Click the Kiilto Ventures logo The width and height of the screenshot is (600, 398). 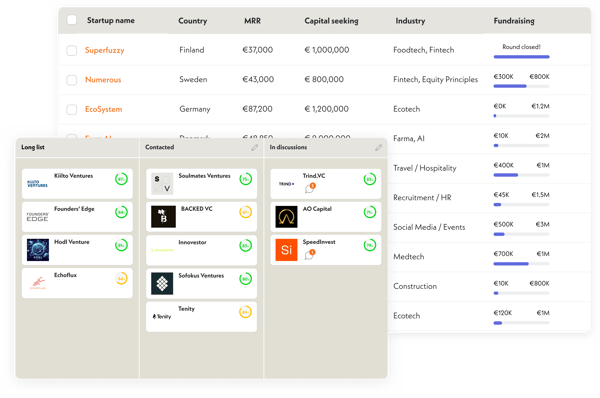point(38,183)
